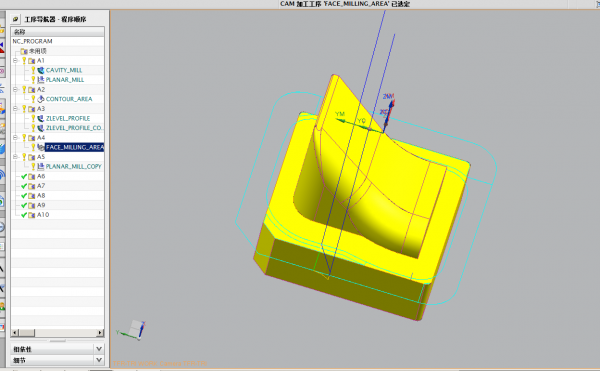Collapse the A4 program group
600x371 pixels.
(15, 137)
